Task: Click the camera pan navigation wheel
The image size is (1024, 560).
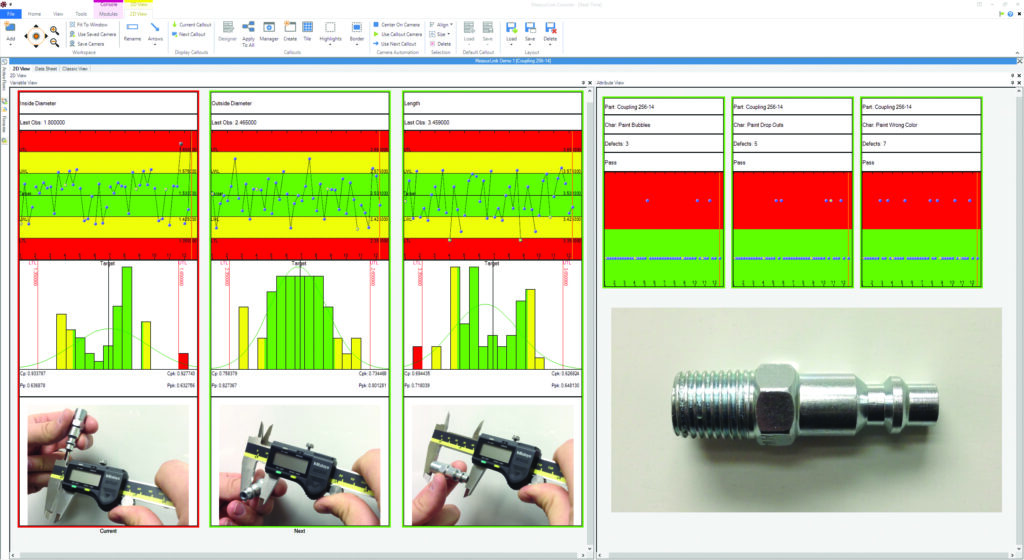Action: tap(36, 36)
